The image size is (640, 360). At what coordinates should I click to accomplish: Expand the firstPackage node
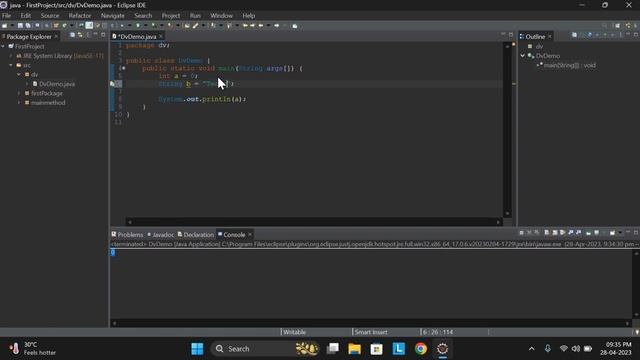pos(19,93)
